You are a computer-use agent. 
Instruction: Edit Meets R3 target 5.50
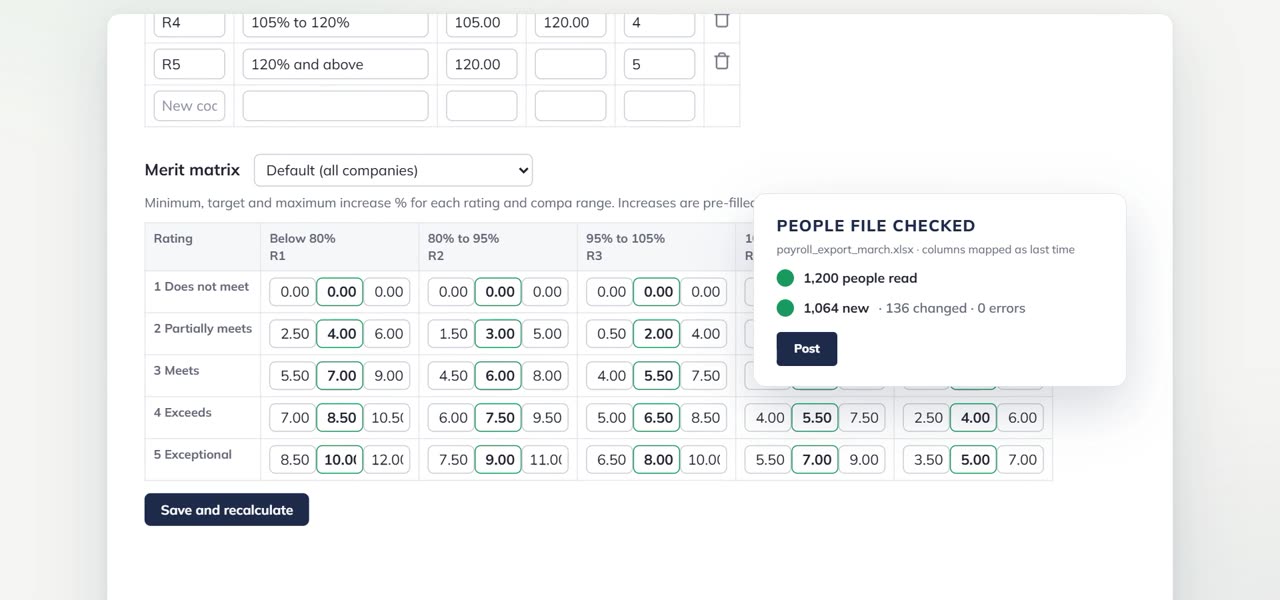pos(656,376)
